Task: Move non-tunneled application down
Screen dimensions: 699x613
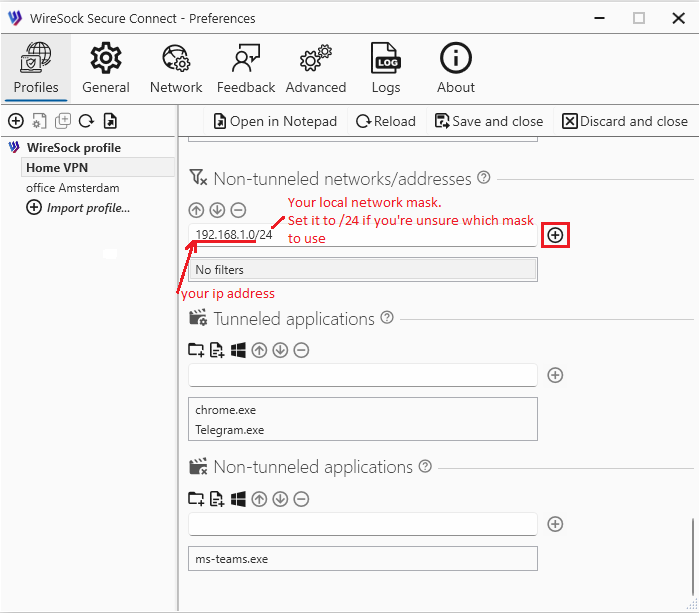Action: (x=280, y=499)
